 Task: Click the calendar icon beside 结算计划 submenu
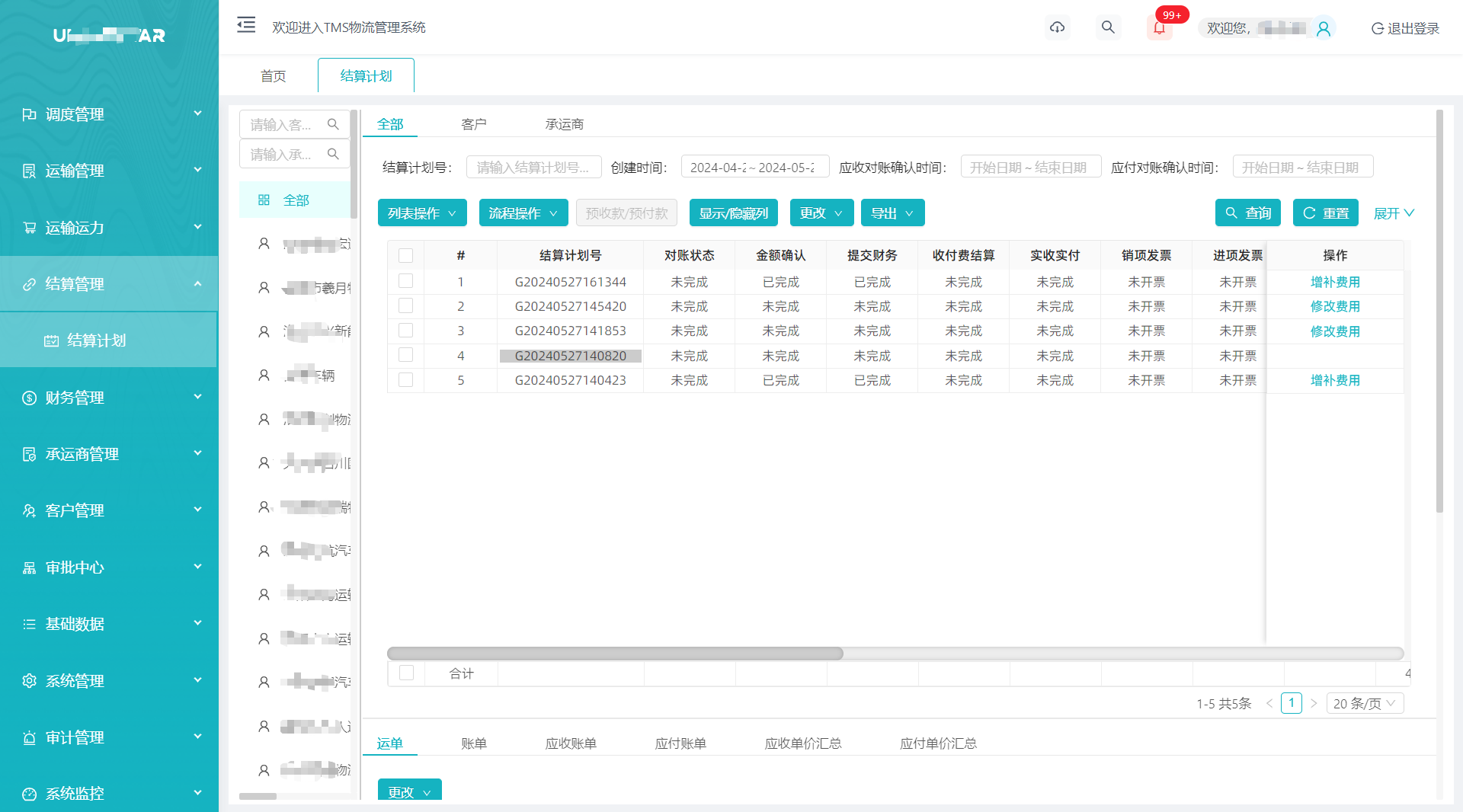[51, 340]
